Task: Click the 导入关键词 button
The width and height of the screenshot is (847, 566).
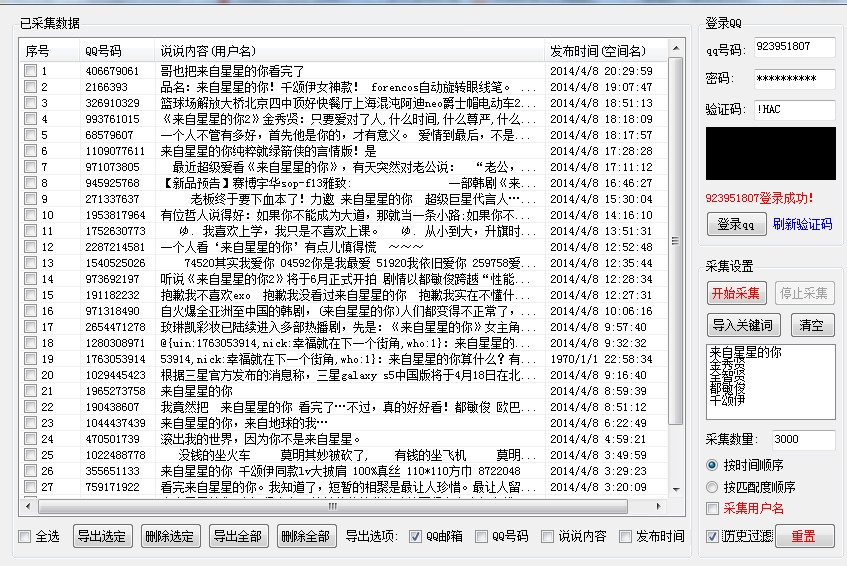Action: pyautogui.click(x=742, y=325)
